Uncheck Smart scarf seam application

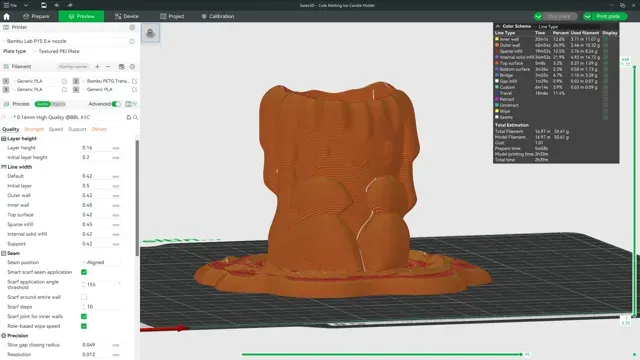click(84, 272)
